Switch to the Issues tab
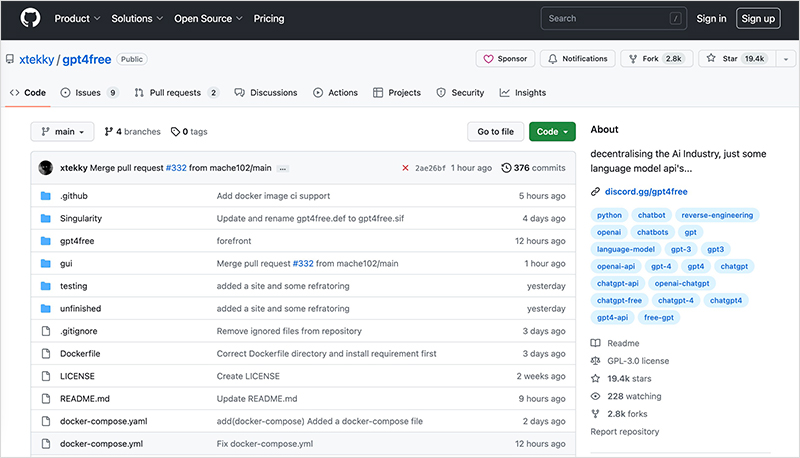The height and width of the screenshot is (458, 800). 89,93
